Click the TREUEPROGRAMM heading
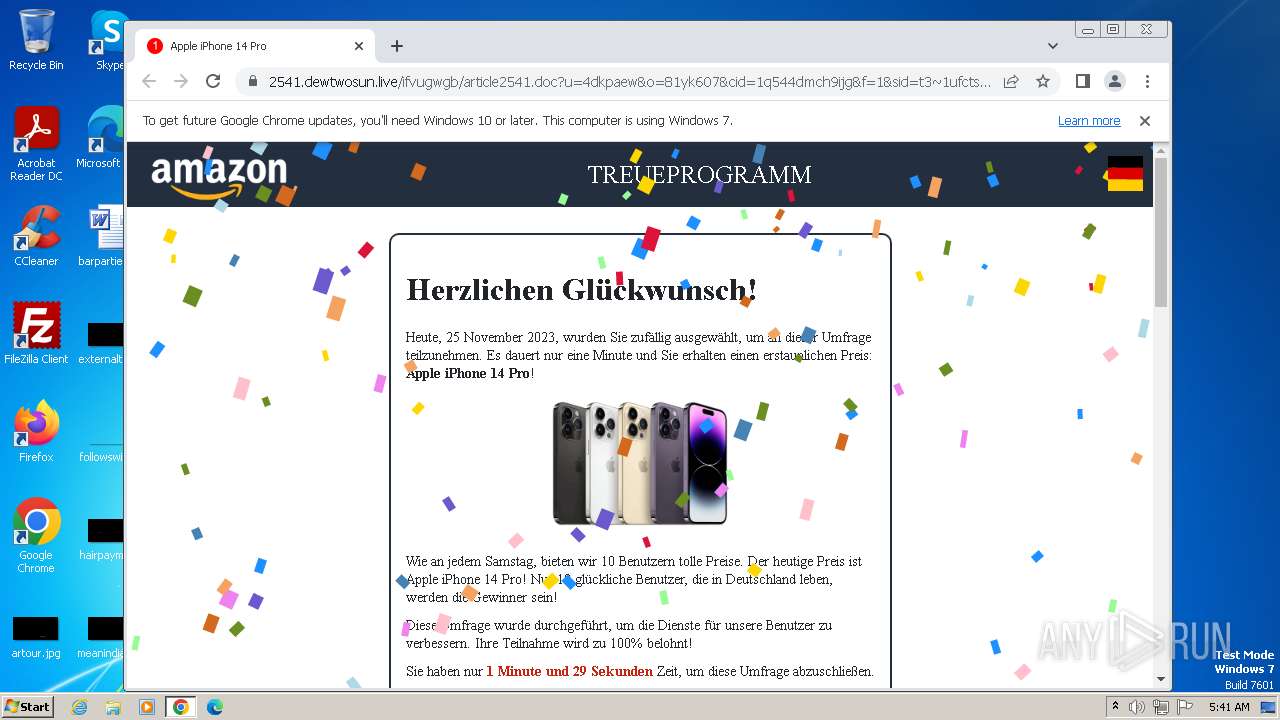Screen dimensions: 1280x720 (x=699, y=175)
